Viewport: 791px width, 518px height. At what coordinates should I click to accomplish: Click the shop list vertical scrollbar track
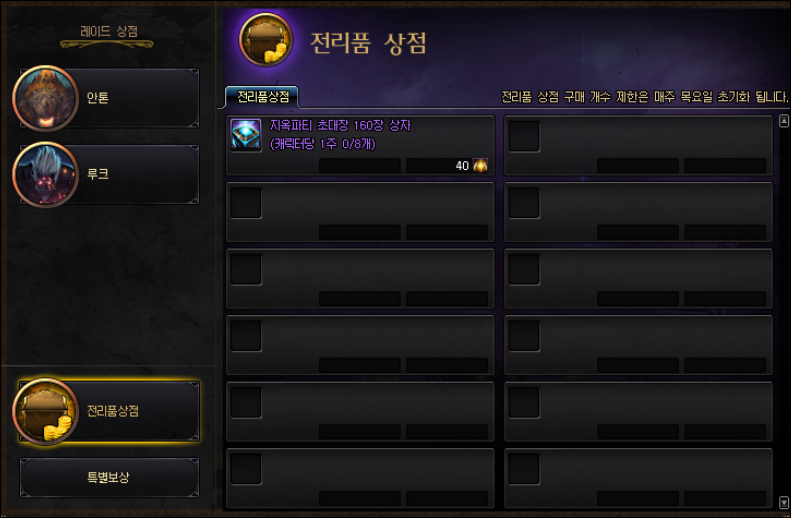click(x=783, y=311)
